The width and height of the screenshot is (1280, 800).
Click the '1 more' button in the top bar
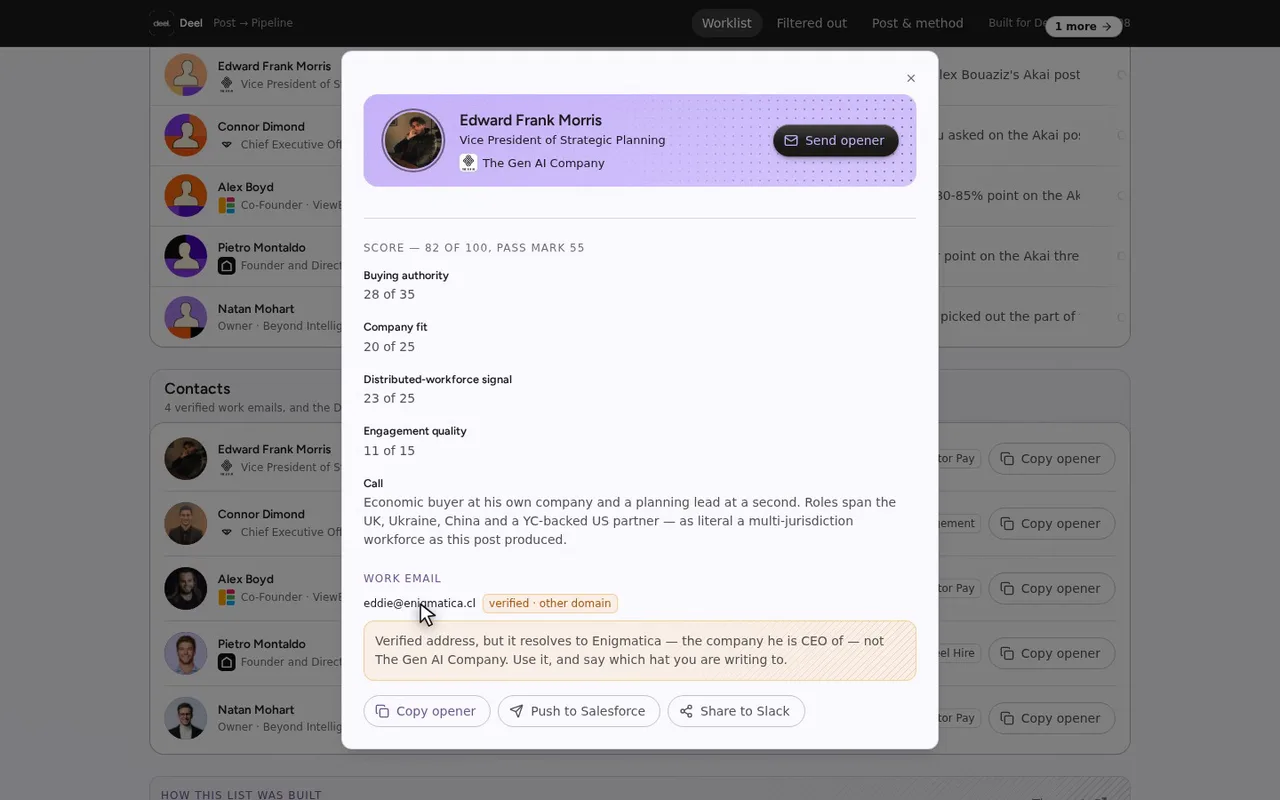(1083, 26)
